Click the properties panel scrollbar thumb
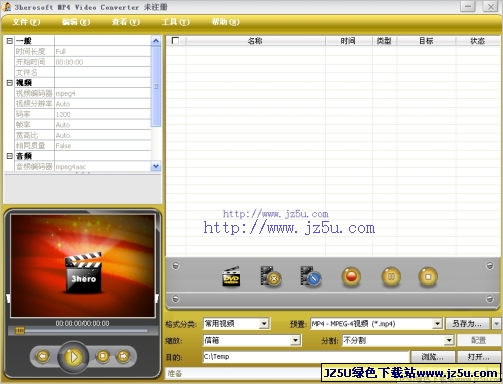The height and width of the screenshot is (384, 503). 156,86
